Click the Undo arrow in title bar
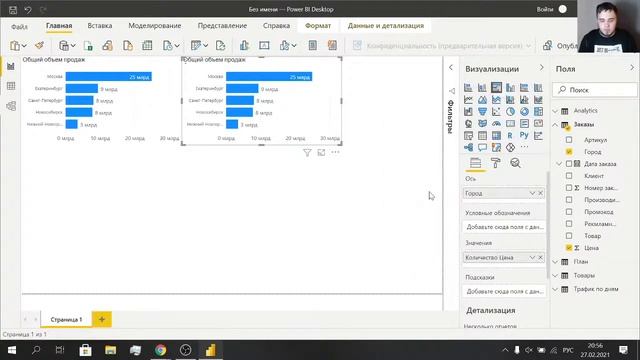 (28, 9)
